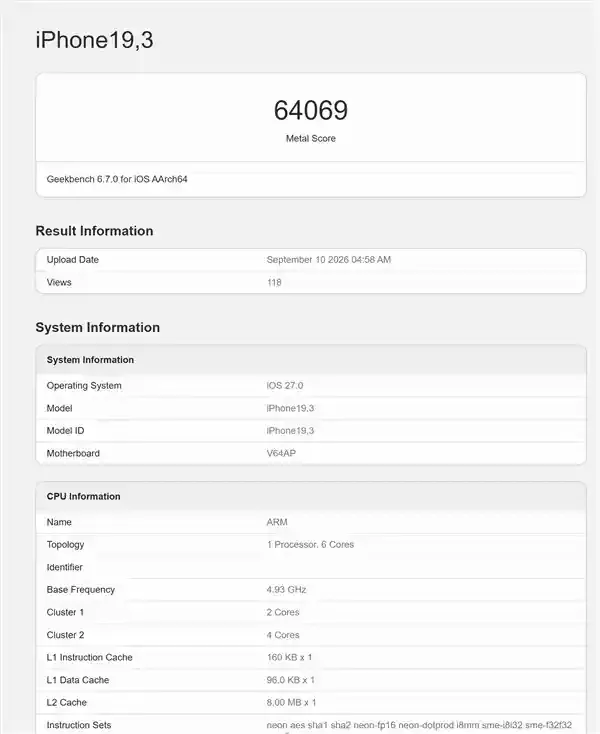This screenshot has height=734, width=600.
Task: Select the 64069 Metal score number
Action: pyautogui.click(x=311, y=110)
